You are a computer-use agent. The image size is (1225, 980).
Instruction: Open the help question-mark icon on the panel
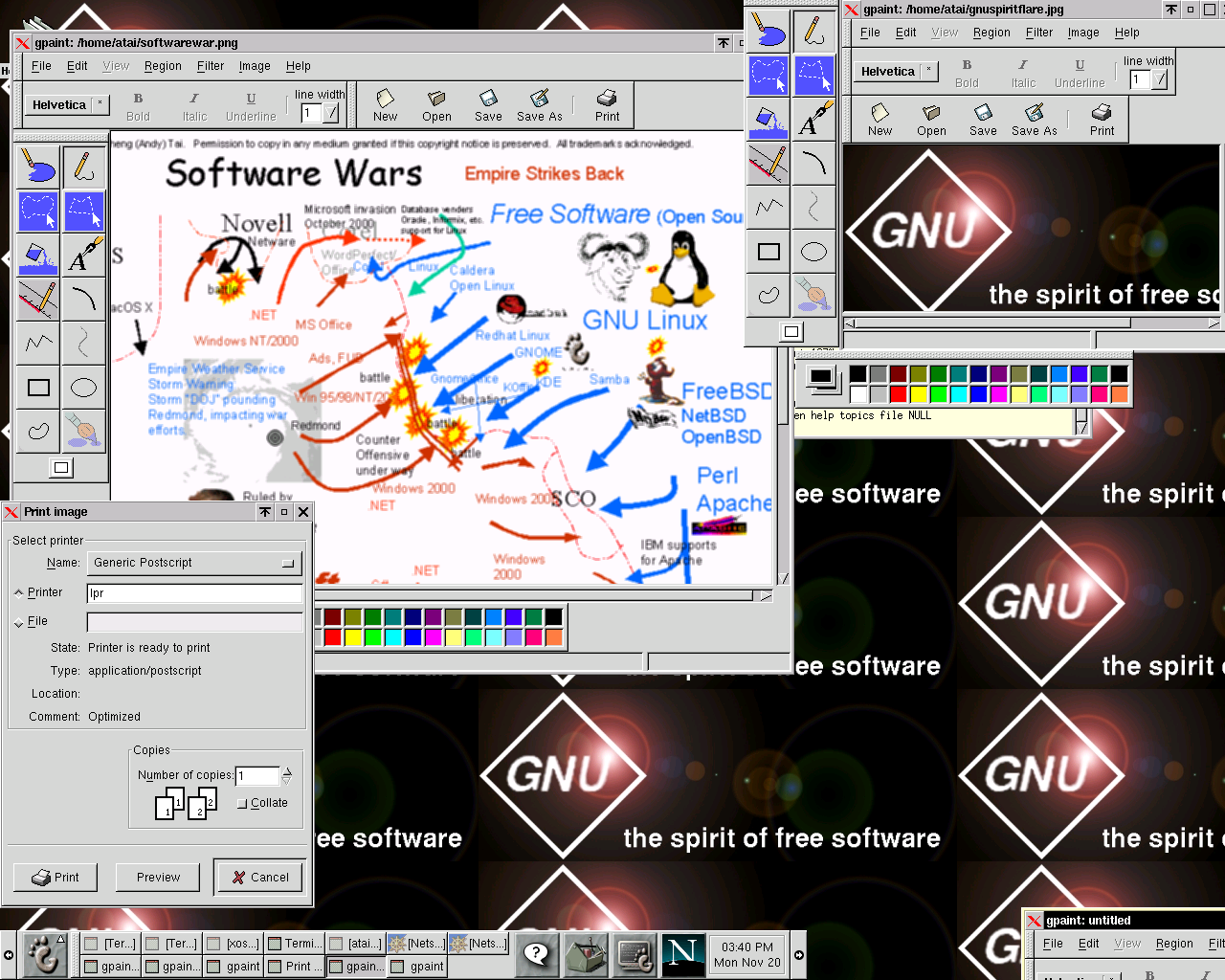click(537, 953)
